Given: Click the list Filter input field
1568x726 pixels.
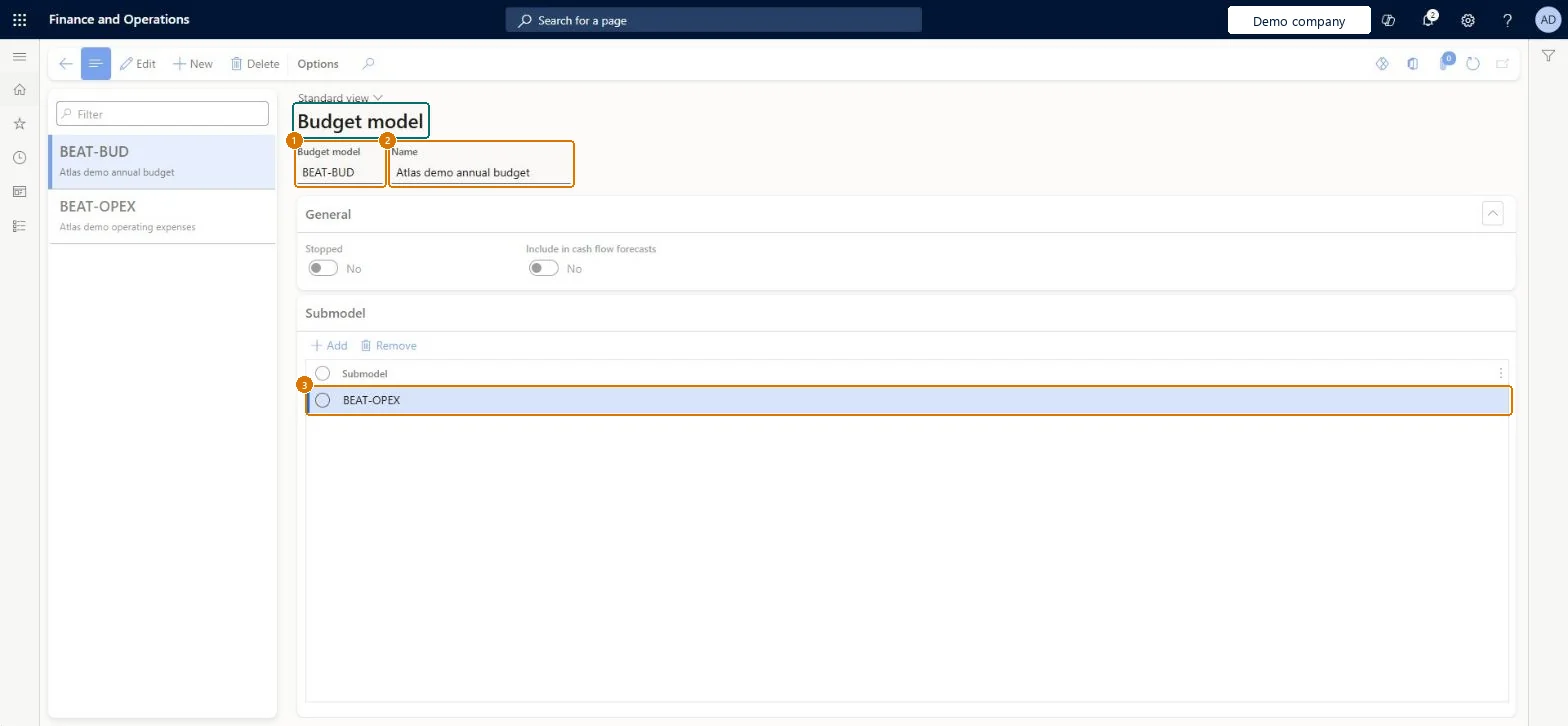Looking at the screenshot, I should coord(162,114).
